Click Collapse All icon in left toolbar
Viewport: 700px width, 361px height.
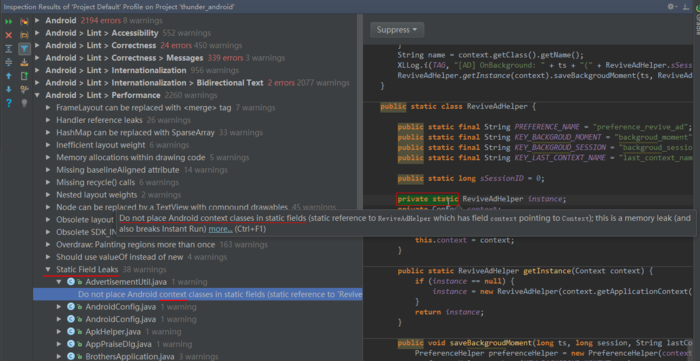8,62
